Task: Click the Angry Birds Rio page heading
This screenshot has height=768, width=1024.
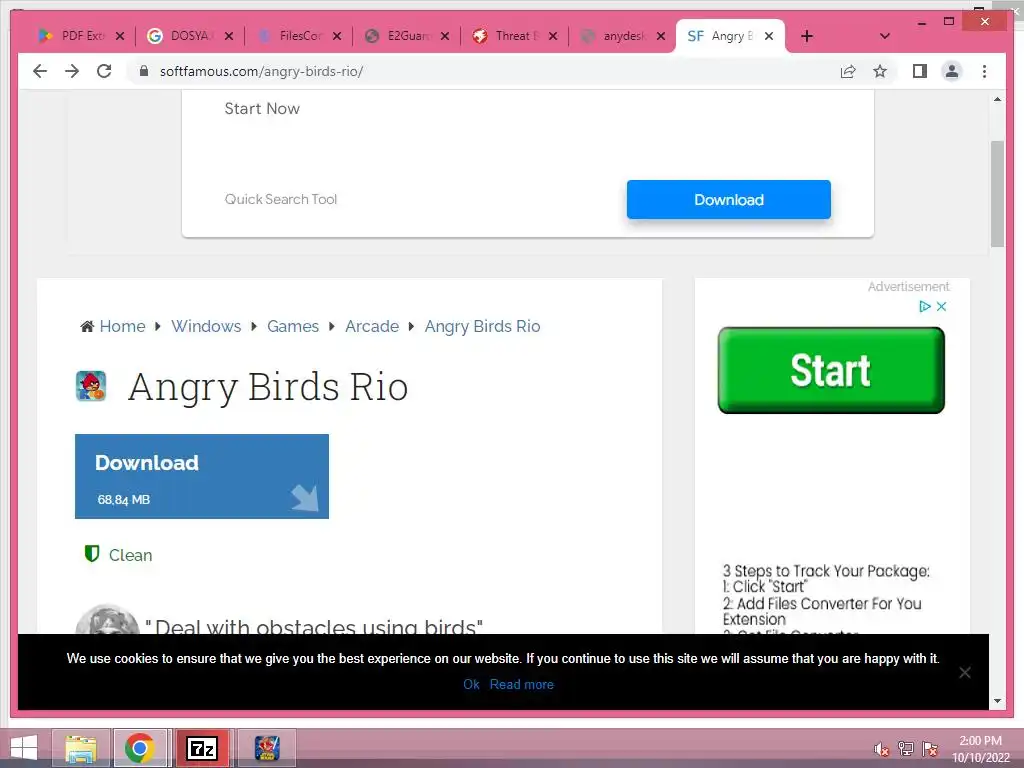Action: click(268, 387)
